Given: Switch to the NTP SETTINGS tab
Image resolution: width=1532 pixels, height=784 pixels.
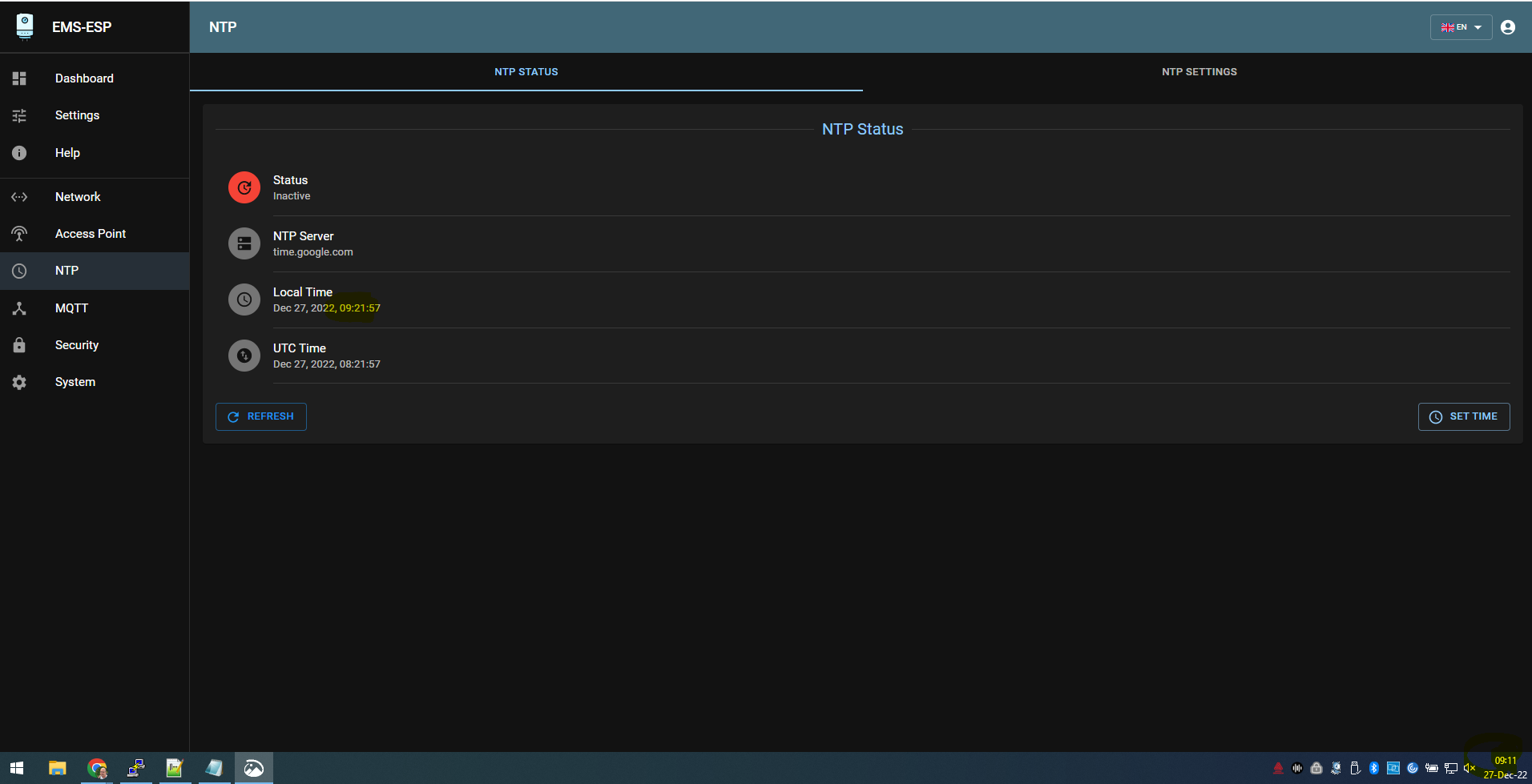Looking at the screenshot, I should click(x=1199, y=71).
